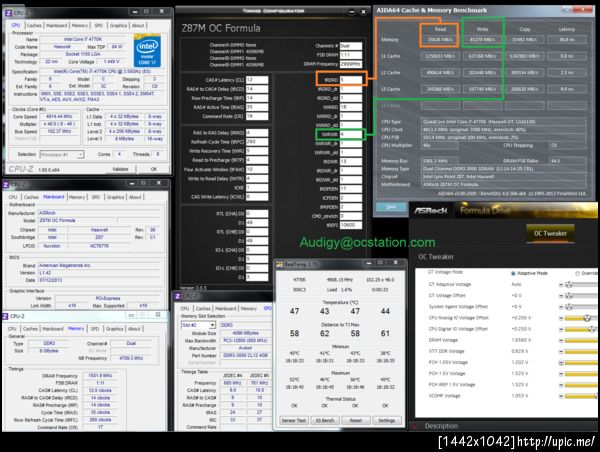Click the Intel Core i7 logo in CPU-Z
Viewport: 600px width, 452px height.
pos(147,51)
